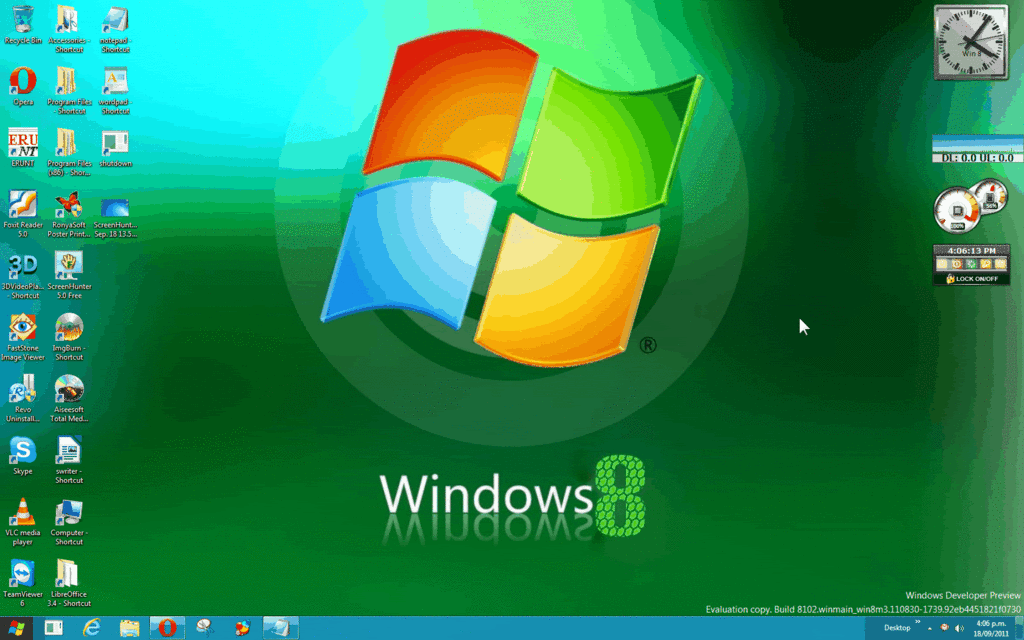Viewport: 1024px width, 640px height.
Task: Select the Revo Uninstaller icon
Action: (x=23, y=398)
